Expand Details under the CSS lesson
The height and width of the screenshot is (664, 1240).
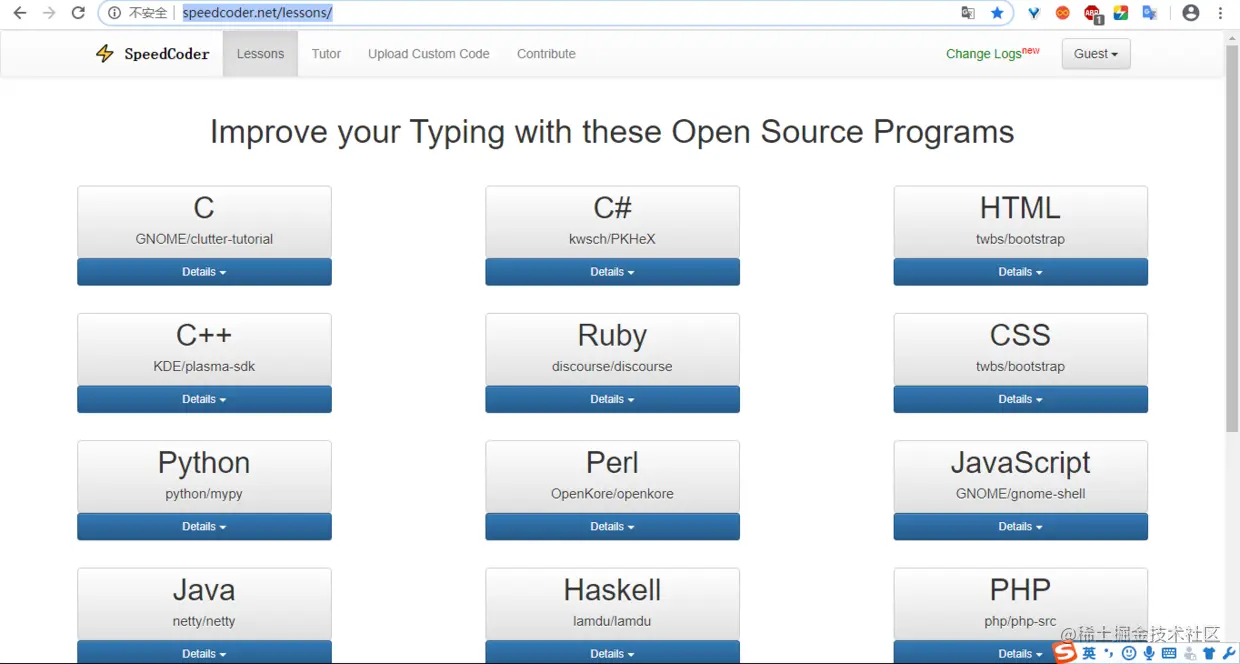[x=1020, y=399]
